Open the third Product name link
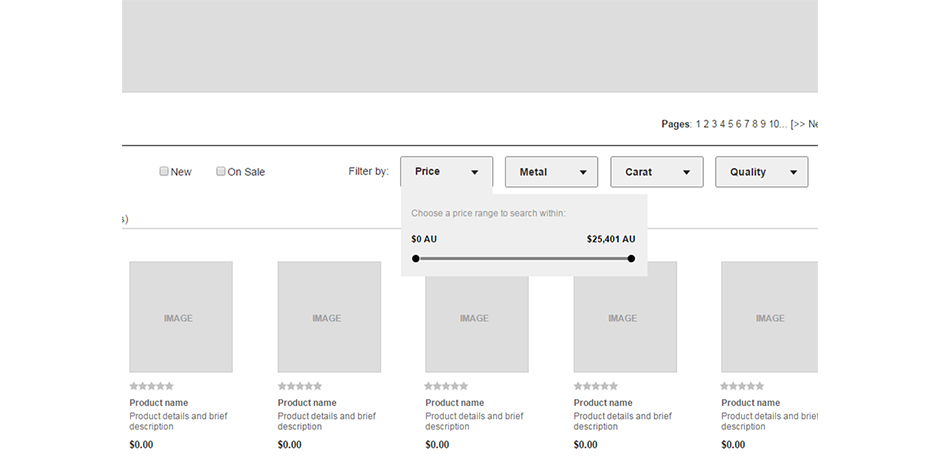 tap(454, 402)
